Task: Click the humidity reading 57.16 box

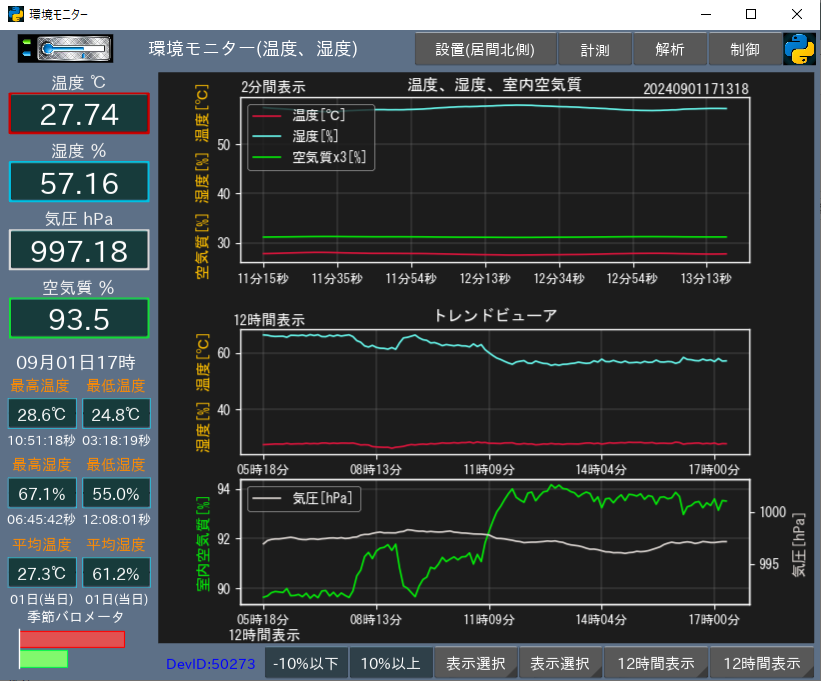Action: pos(79,182)
